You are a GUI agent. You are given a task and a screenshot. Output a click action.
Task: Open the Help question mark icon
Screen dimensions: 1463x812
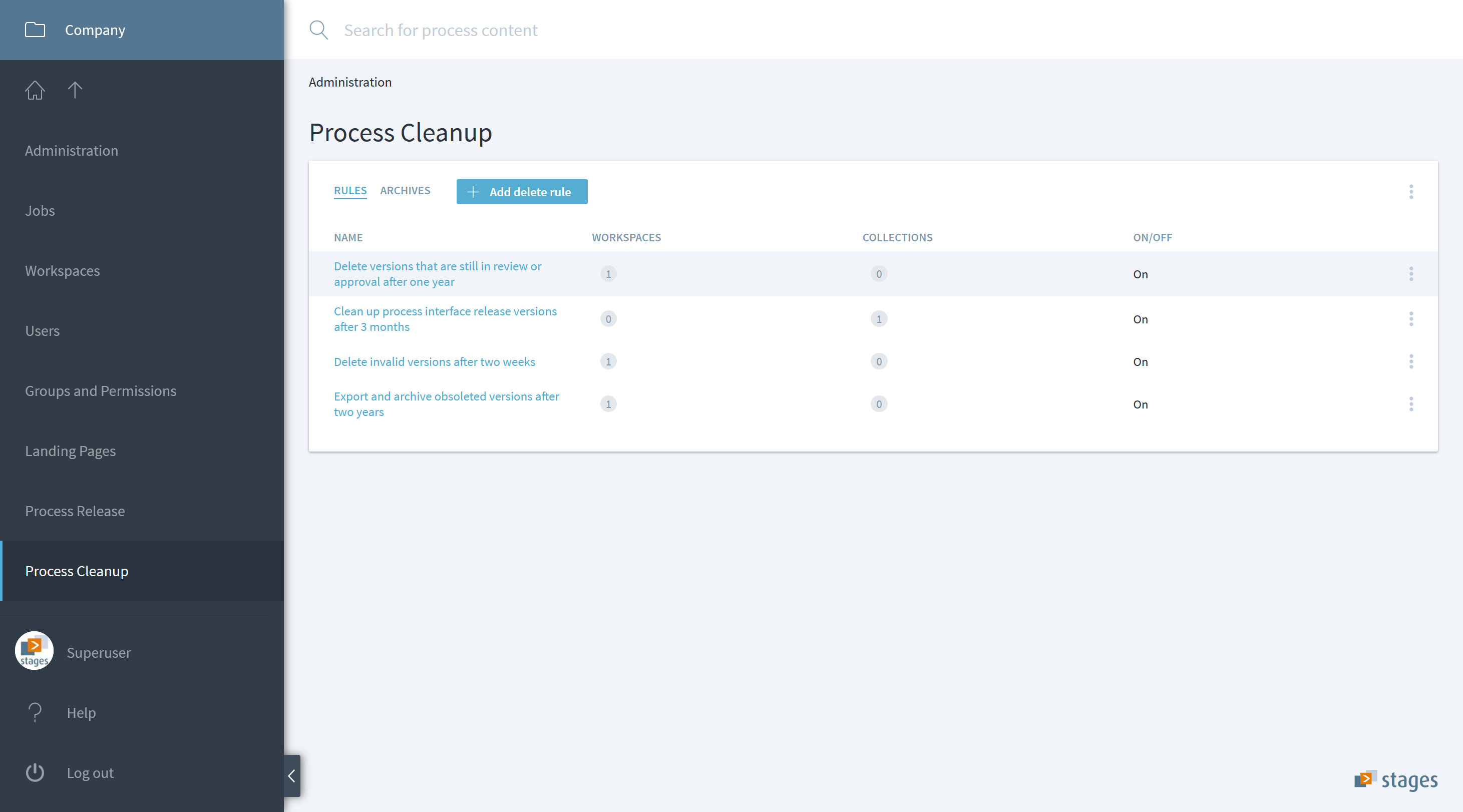pyautogui.click(x=35, y=712)
